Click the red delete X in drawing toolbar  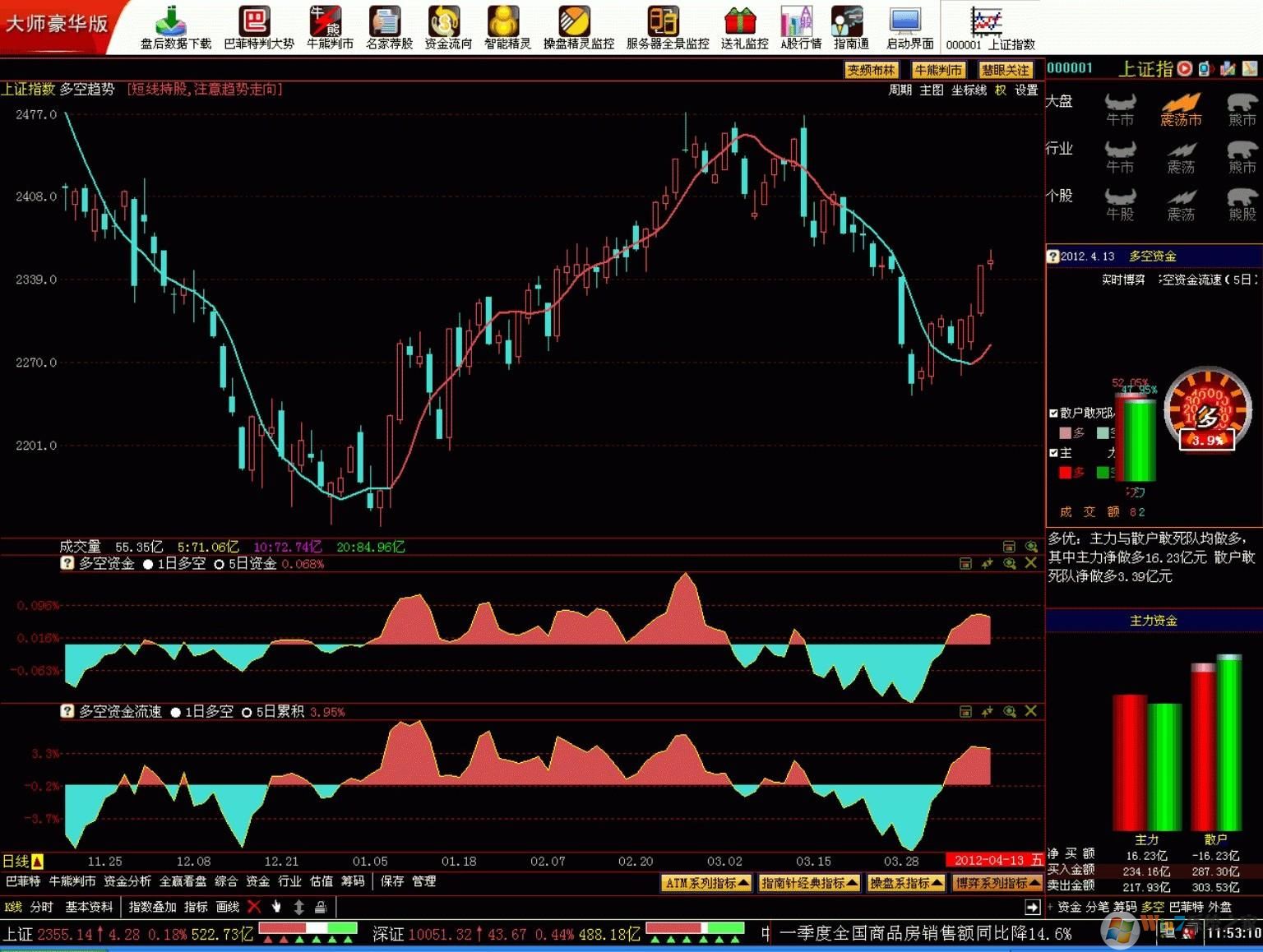pos(254,907)
